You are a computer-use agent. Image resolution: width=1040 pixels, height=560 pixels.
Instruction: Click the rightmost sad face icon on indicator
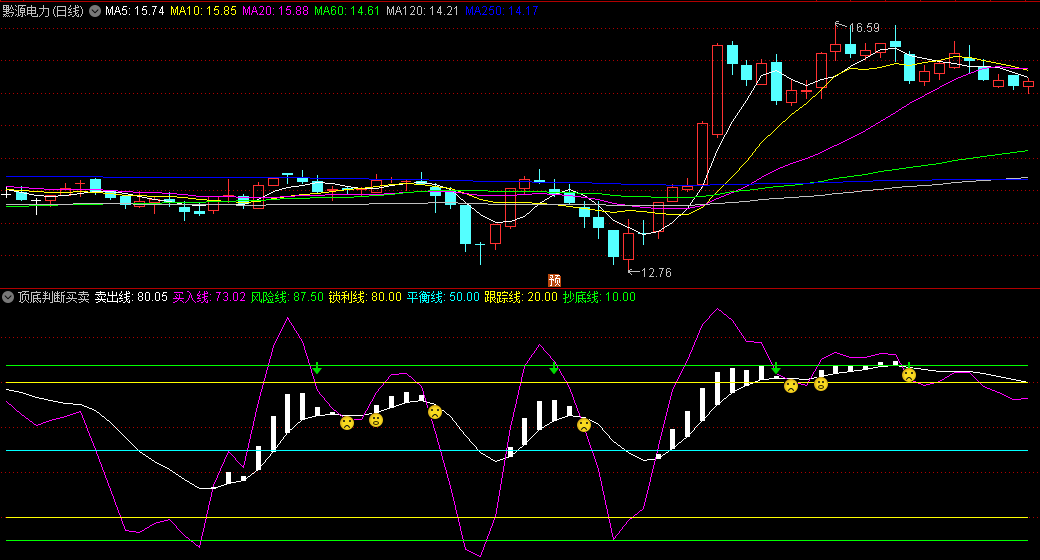tap(909, 375)
